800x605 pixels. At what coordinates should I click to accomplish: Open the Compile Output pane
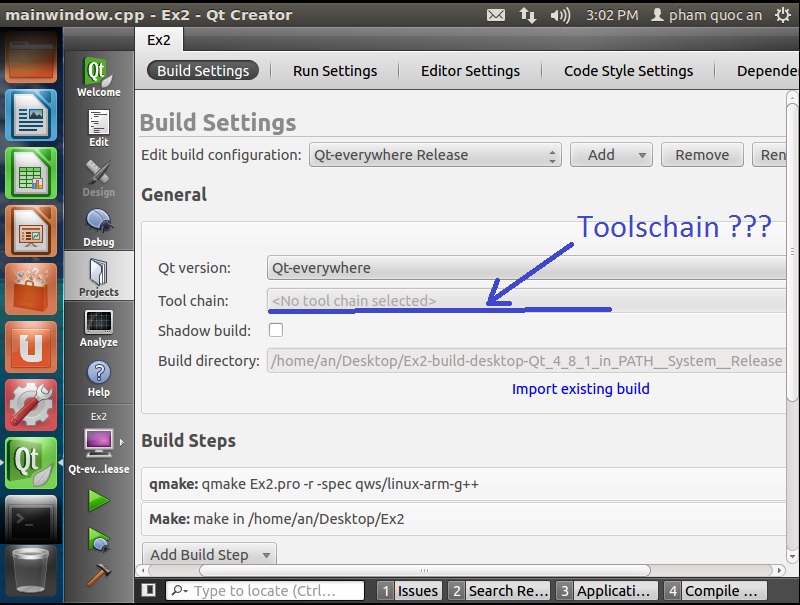pos(715,591)
